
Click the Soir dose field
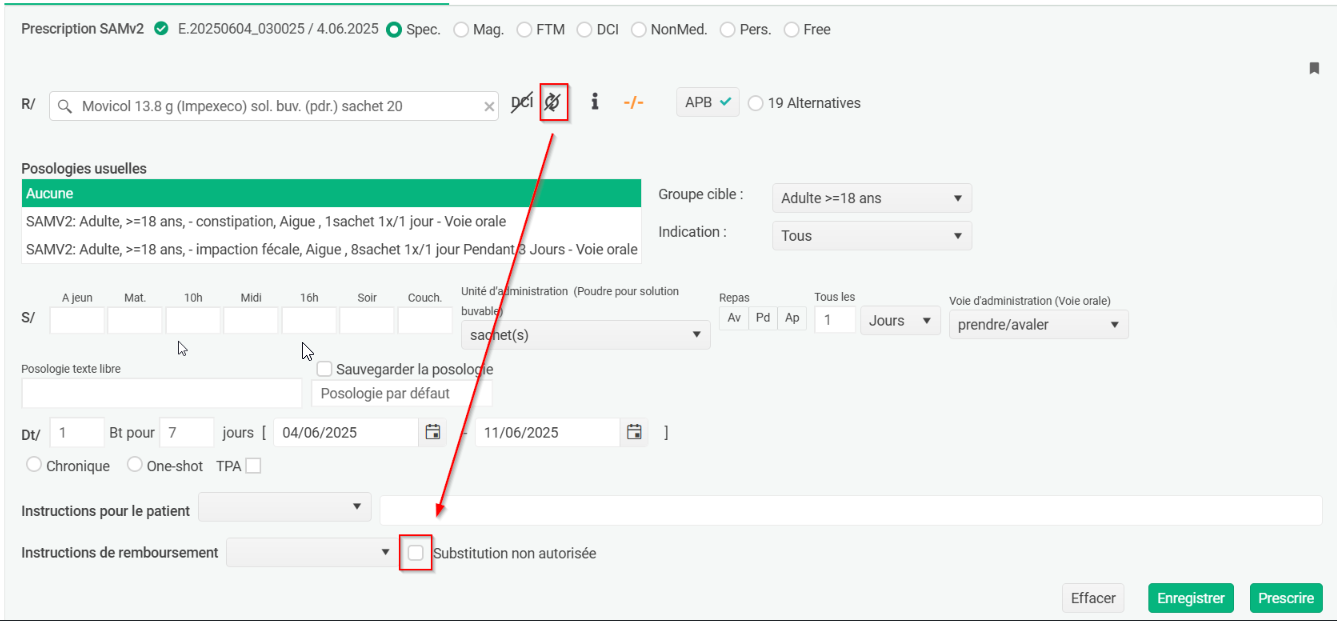(367, 320)
